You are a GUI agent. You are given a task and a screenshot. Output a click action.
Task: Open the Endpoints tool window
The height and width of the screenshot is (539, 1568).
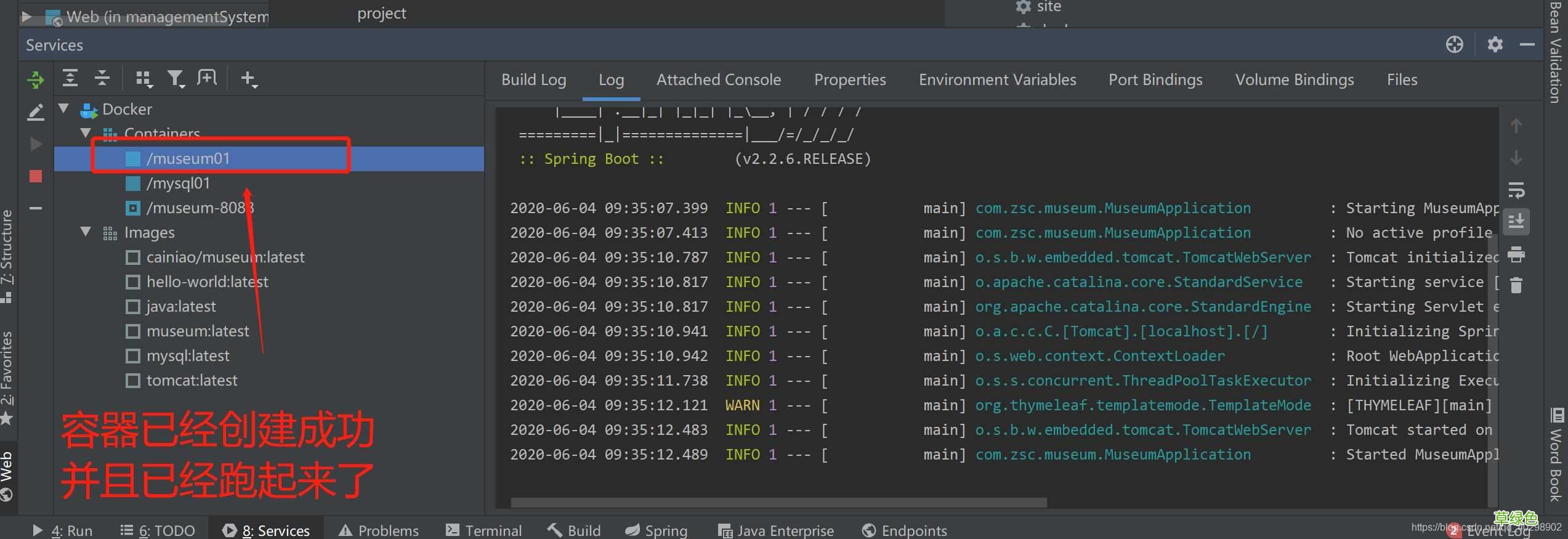click(x=904, y=530)
